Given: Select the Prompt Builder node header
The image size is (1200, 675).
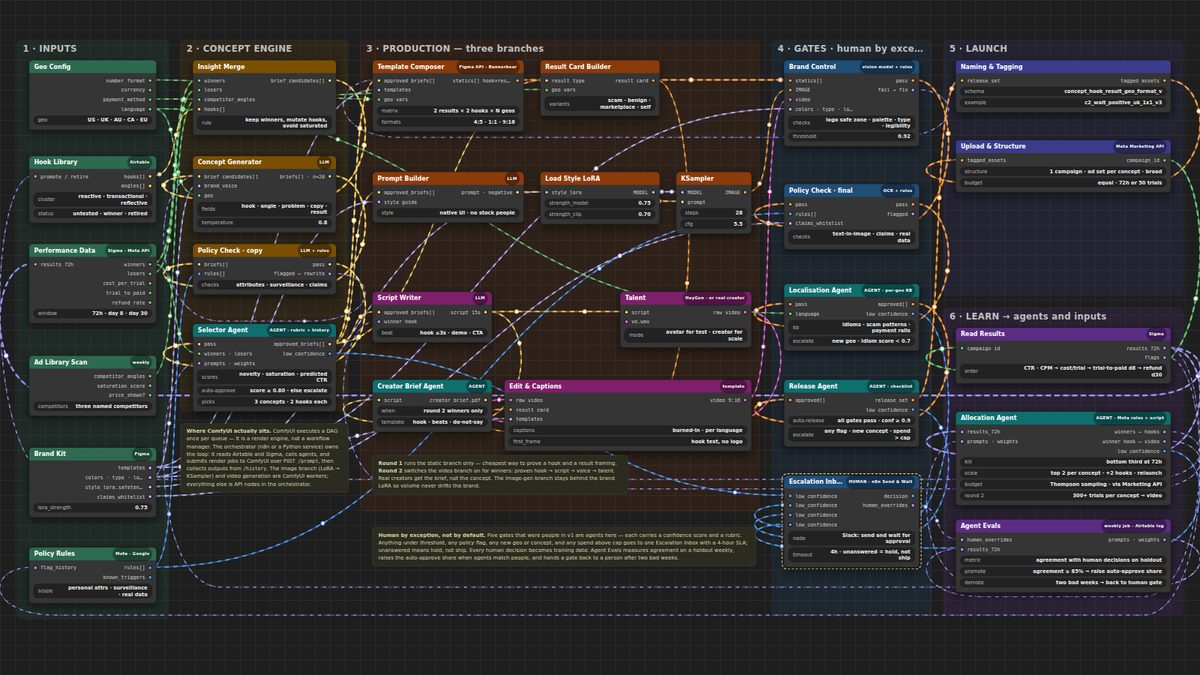Looking at the screenshot, I should [x=447, y=179].
